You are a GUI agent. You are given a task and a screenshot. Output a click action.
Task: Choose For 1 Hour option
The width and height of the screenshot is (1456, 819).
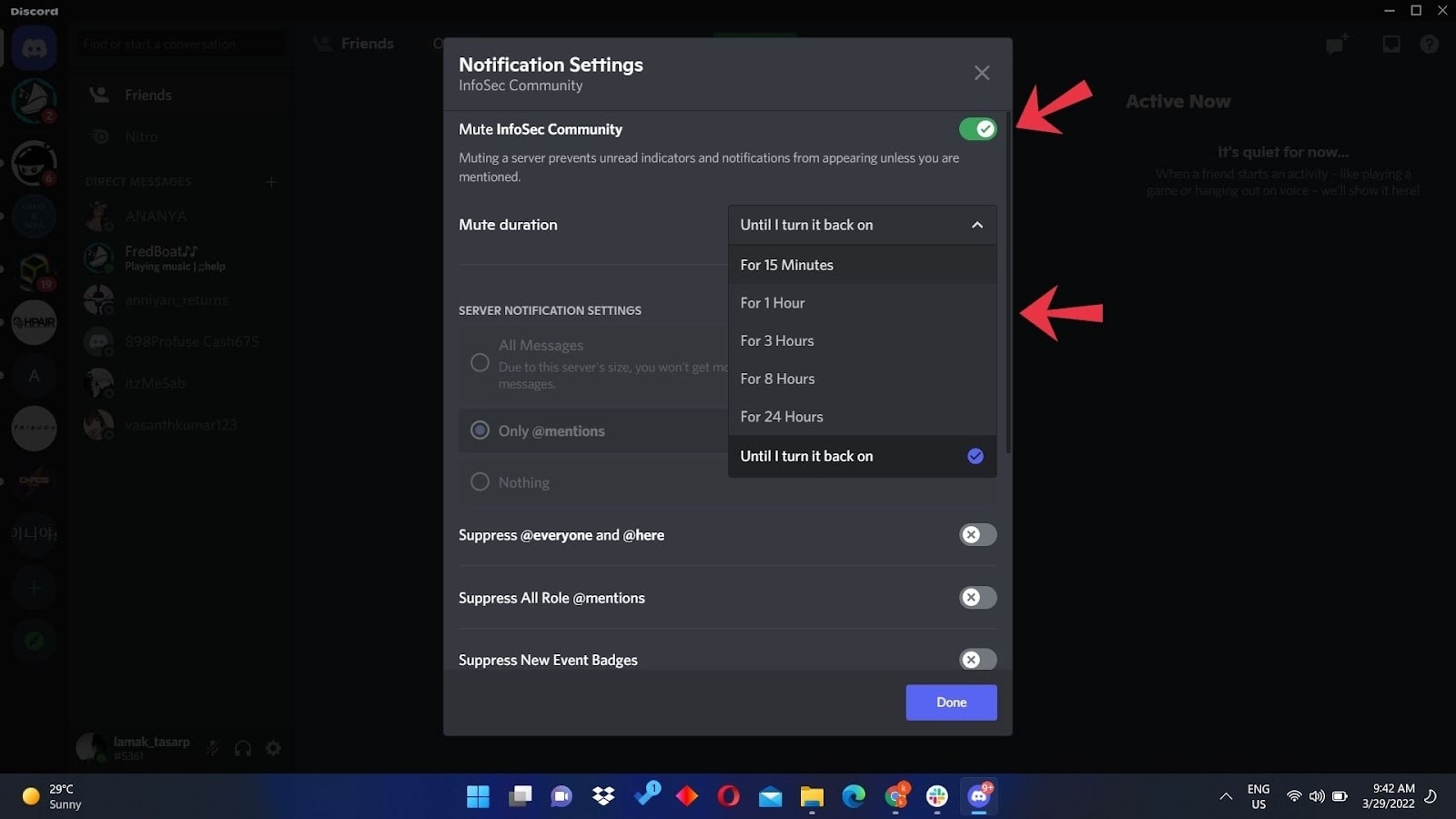click(862, 303)
